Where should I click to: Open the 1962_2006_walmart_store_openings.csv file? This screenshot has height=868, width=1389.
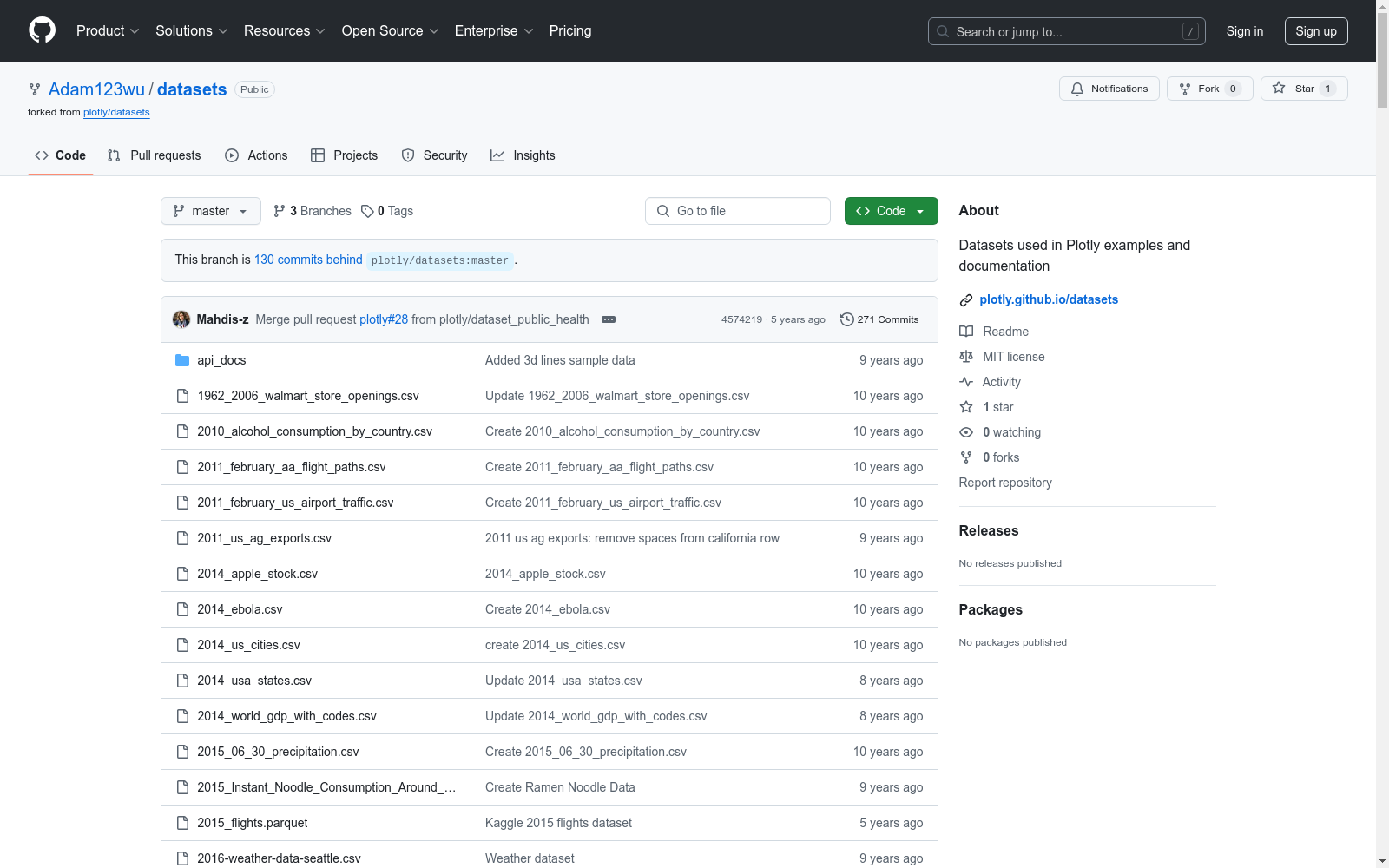pyautogui.click(x=308, y=396)
